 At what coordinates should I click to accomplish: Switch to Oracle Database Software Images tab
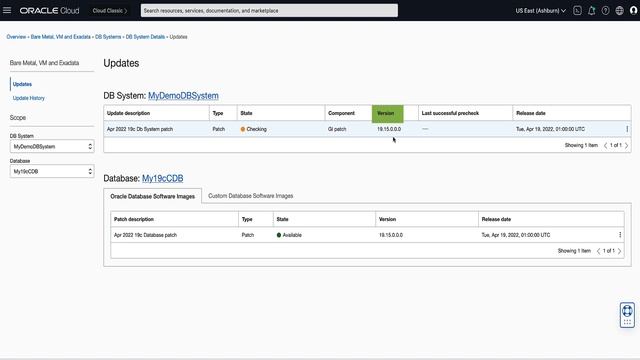[153, 196]
